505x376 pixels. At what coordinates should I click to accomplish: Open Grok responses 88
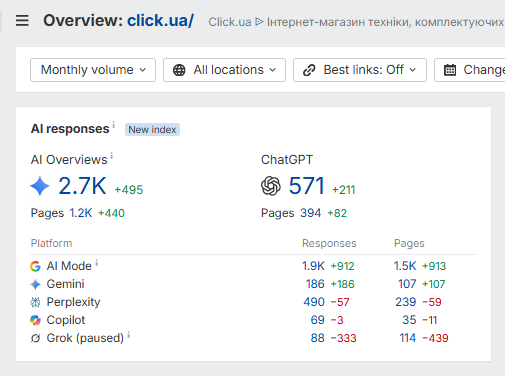(x=318, y=338)
